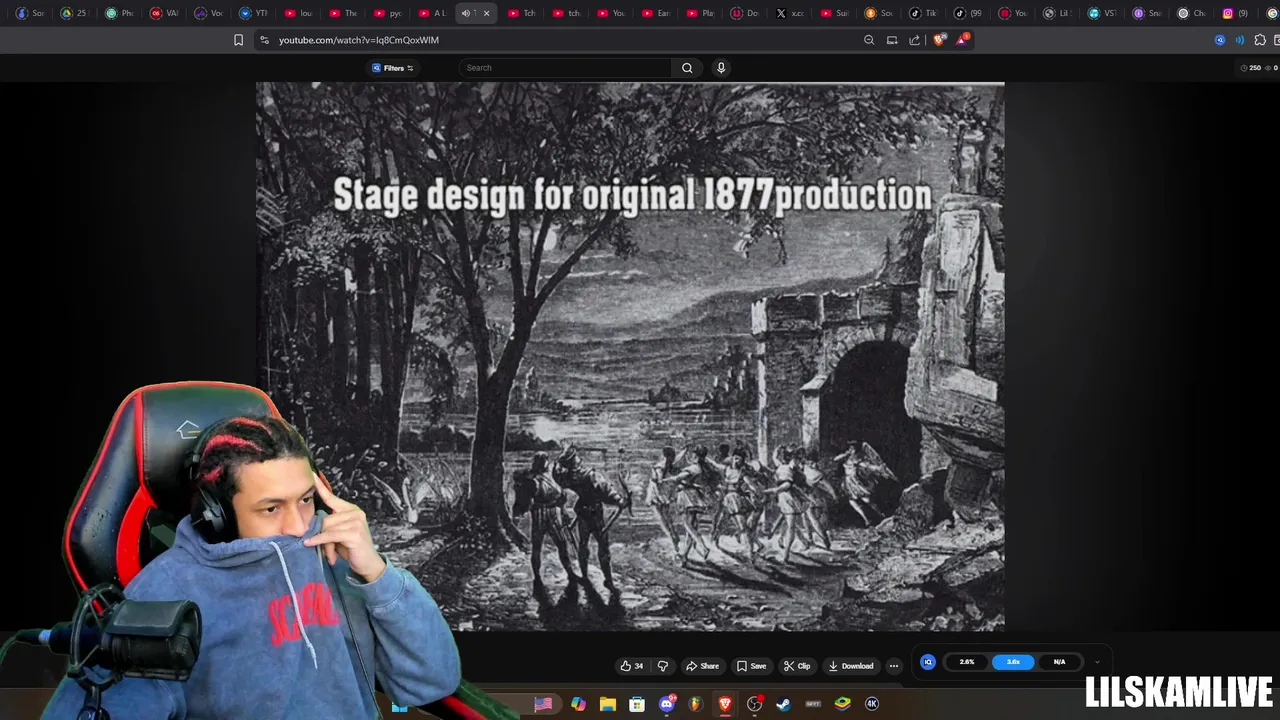Open the extensions puzzle piece menu
This screenshot has width=1280, height=720.
pyautogui.click(x=1260, y=40)
